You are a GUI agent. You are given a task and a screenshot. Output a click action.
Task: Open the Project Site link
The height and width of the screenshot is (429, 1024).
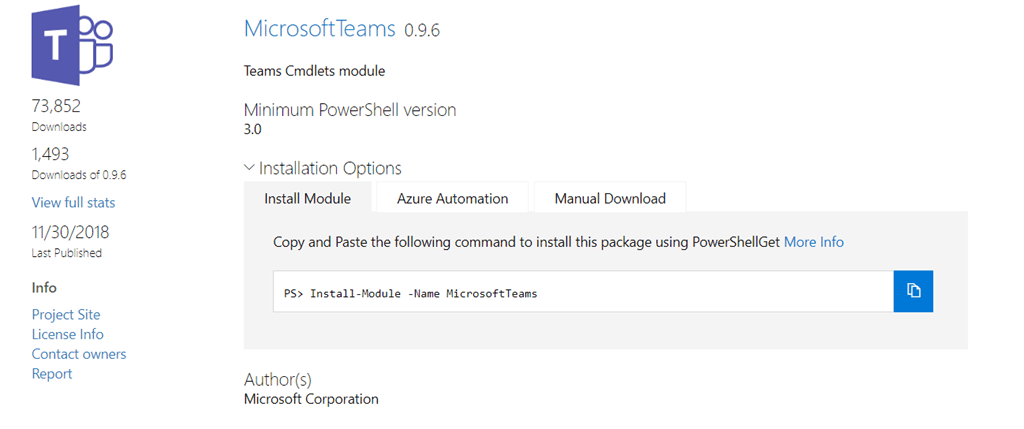66,314
